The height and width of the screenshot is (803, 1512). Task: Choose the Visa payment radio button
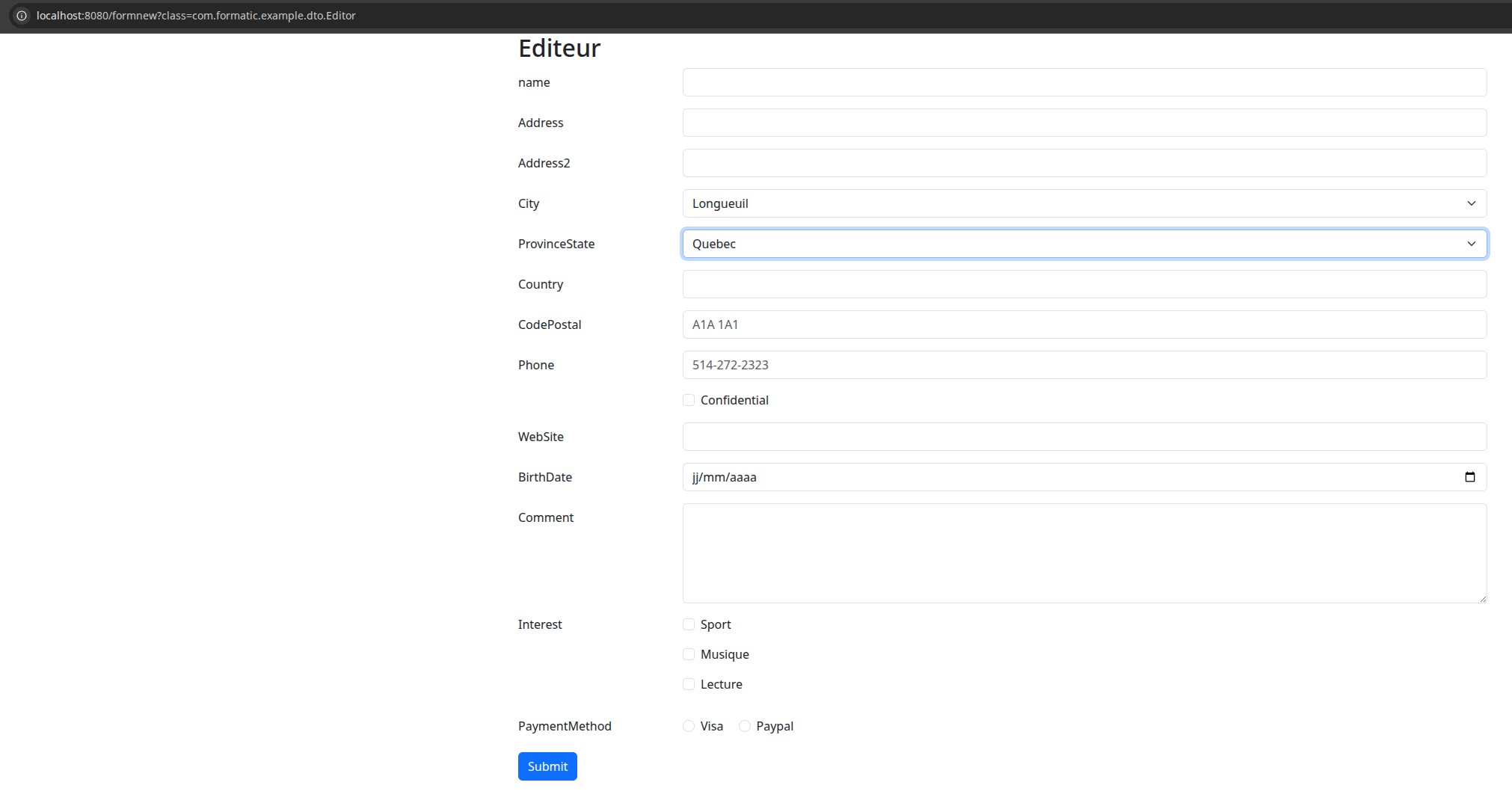(x=689, y=726)
